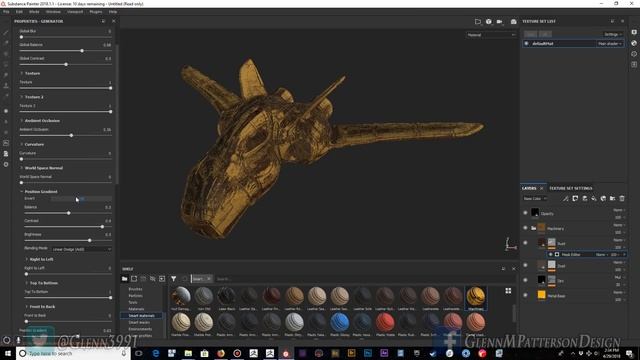Click the screenshot camera icon above viewport
Screen dimensions: 640x360
(513, 22)
